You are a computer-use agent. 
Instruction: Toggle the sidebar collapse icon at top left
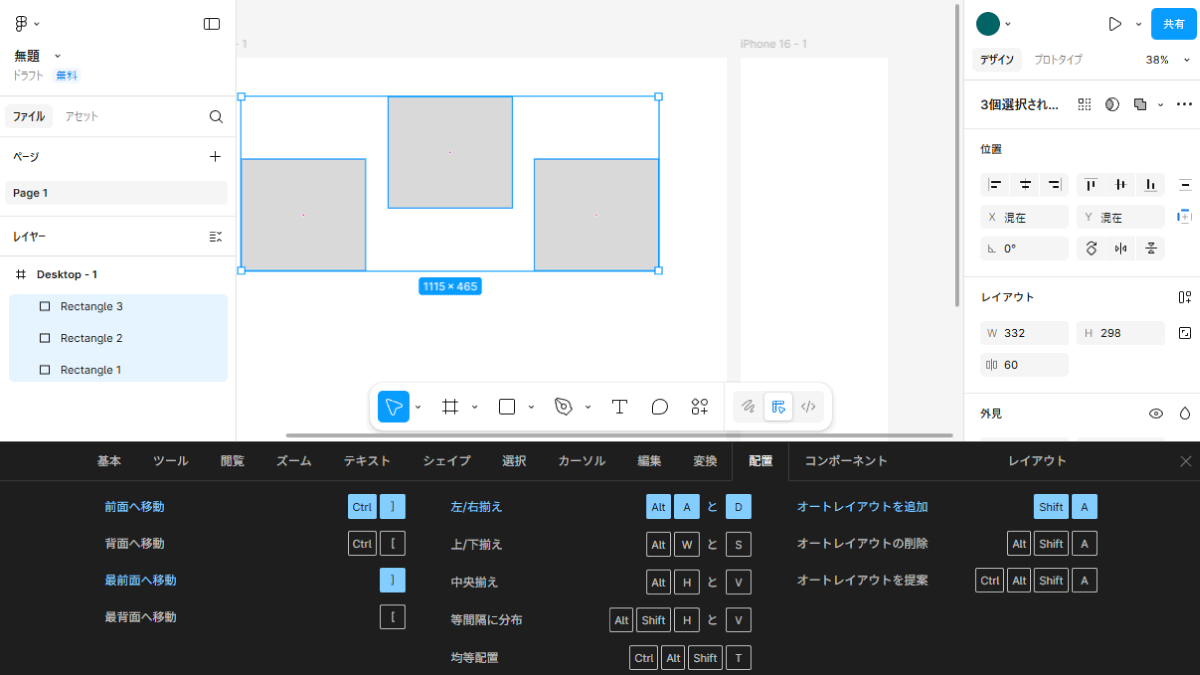coord(211,24)
